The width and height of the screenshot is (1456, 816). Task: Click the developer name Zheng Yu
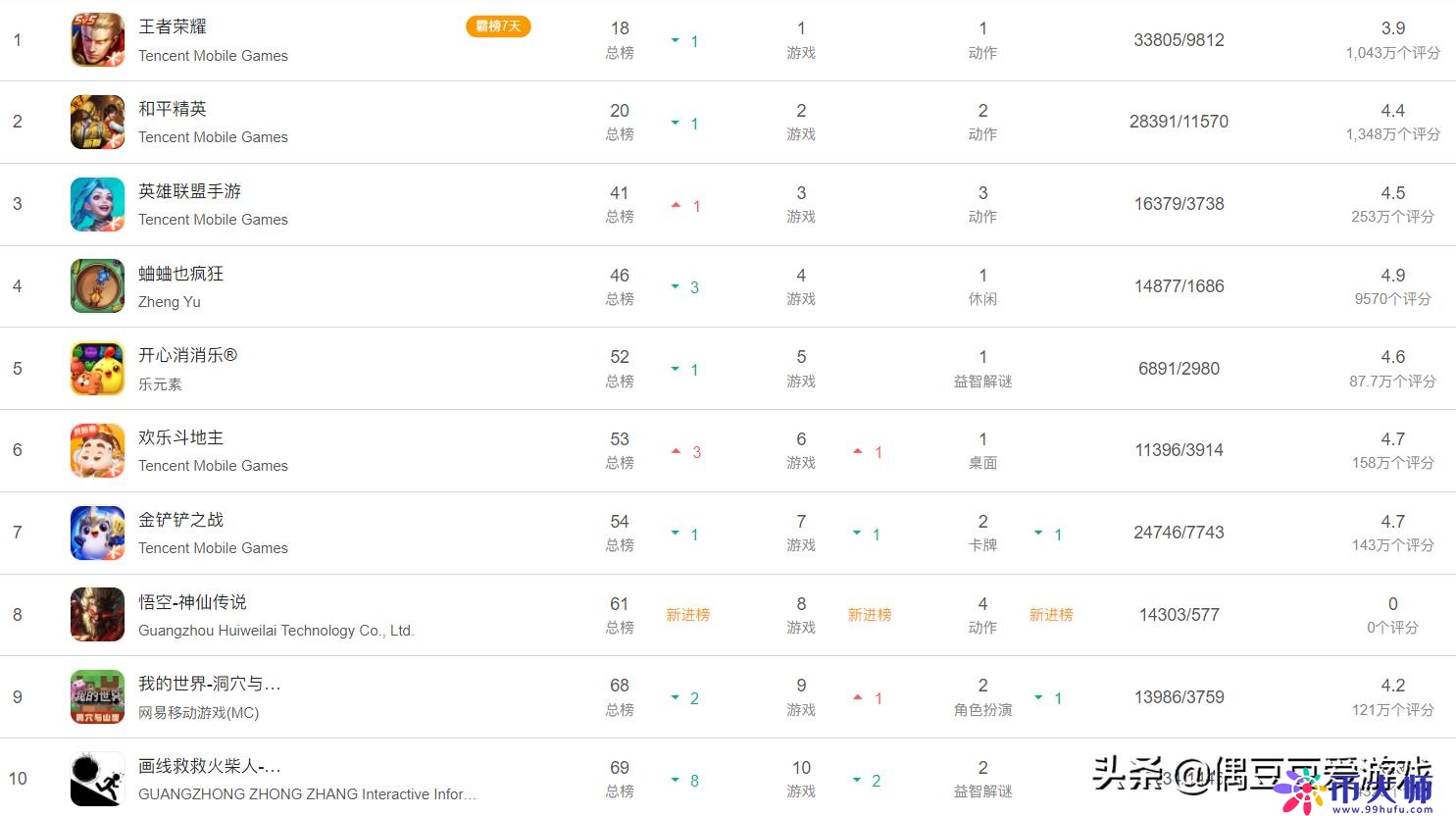[x=170, y=302]
